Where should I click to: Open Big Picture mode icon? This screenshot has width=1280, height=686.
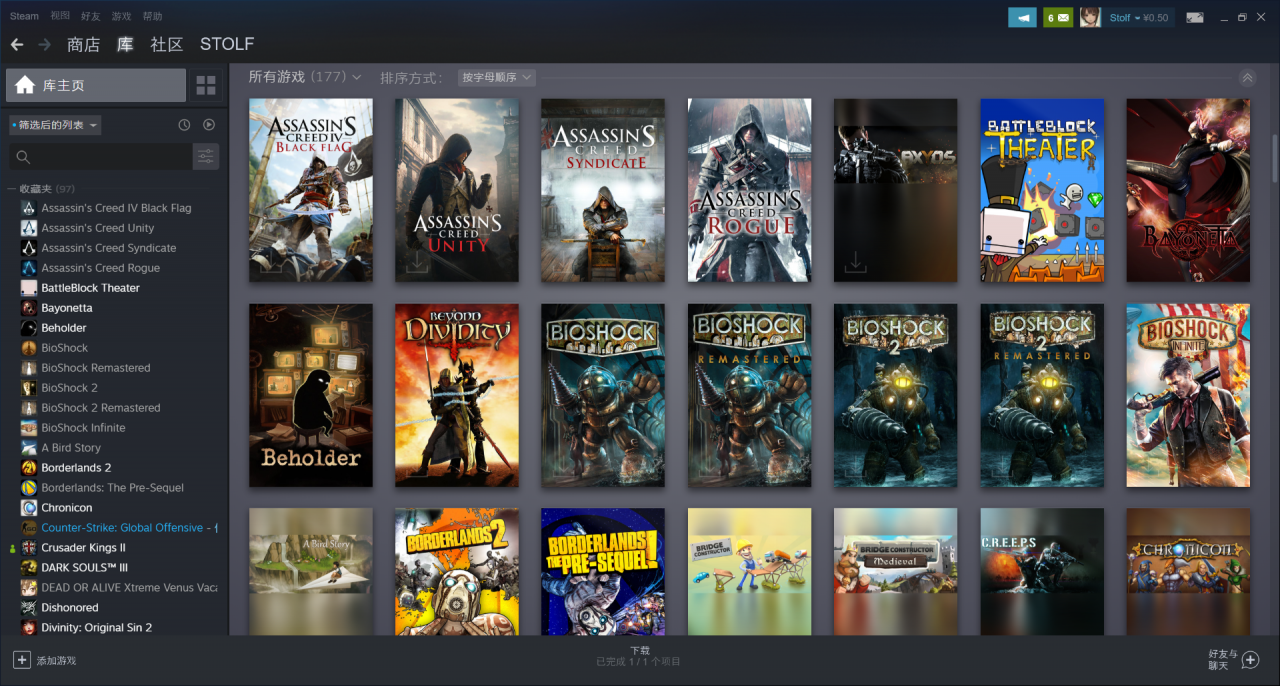pyautogui.click(x=1194, y=17)
